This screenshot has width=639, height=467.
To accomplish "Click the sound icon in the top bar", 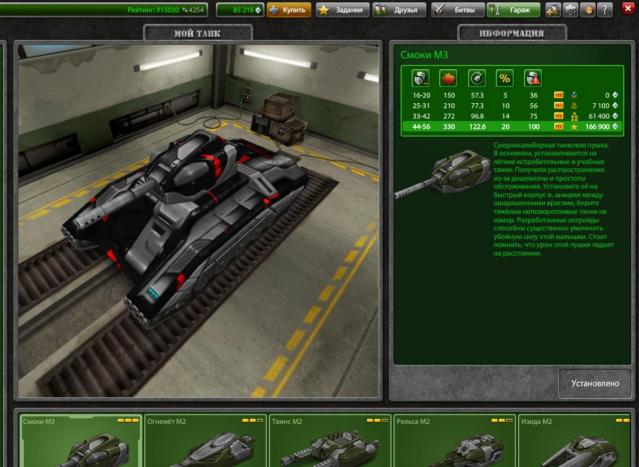I will pos(587,10).
